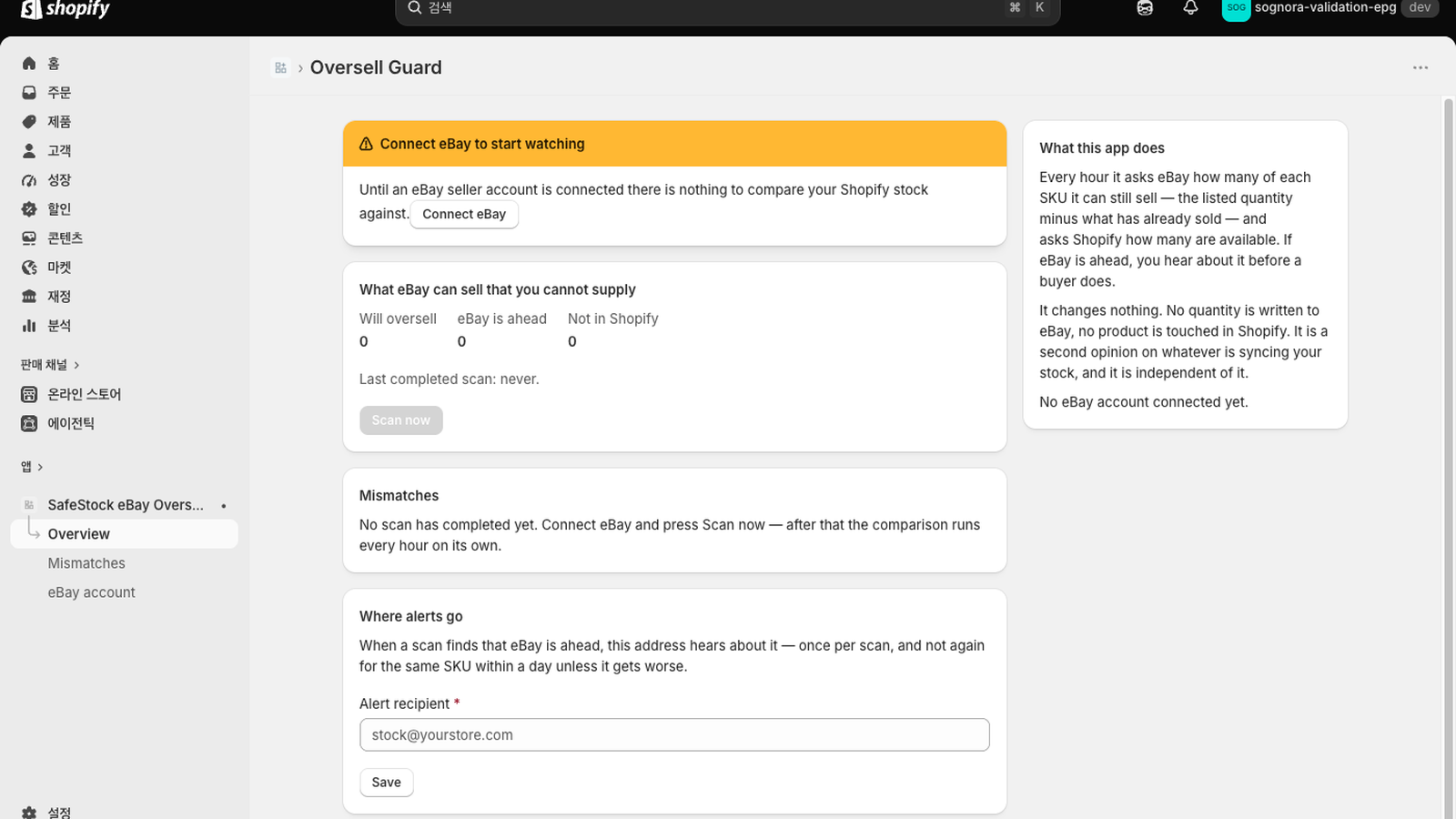The width and height of the screenshot is (1456, 819).
Task: Go to the Mismatches nav item
Action: click(86, 563)
